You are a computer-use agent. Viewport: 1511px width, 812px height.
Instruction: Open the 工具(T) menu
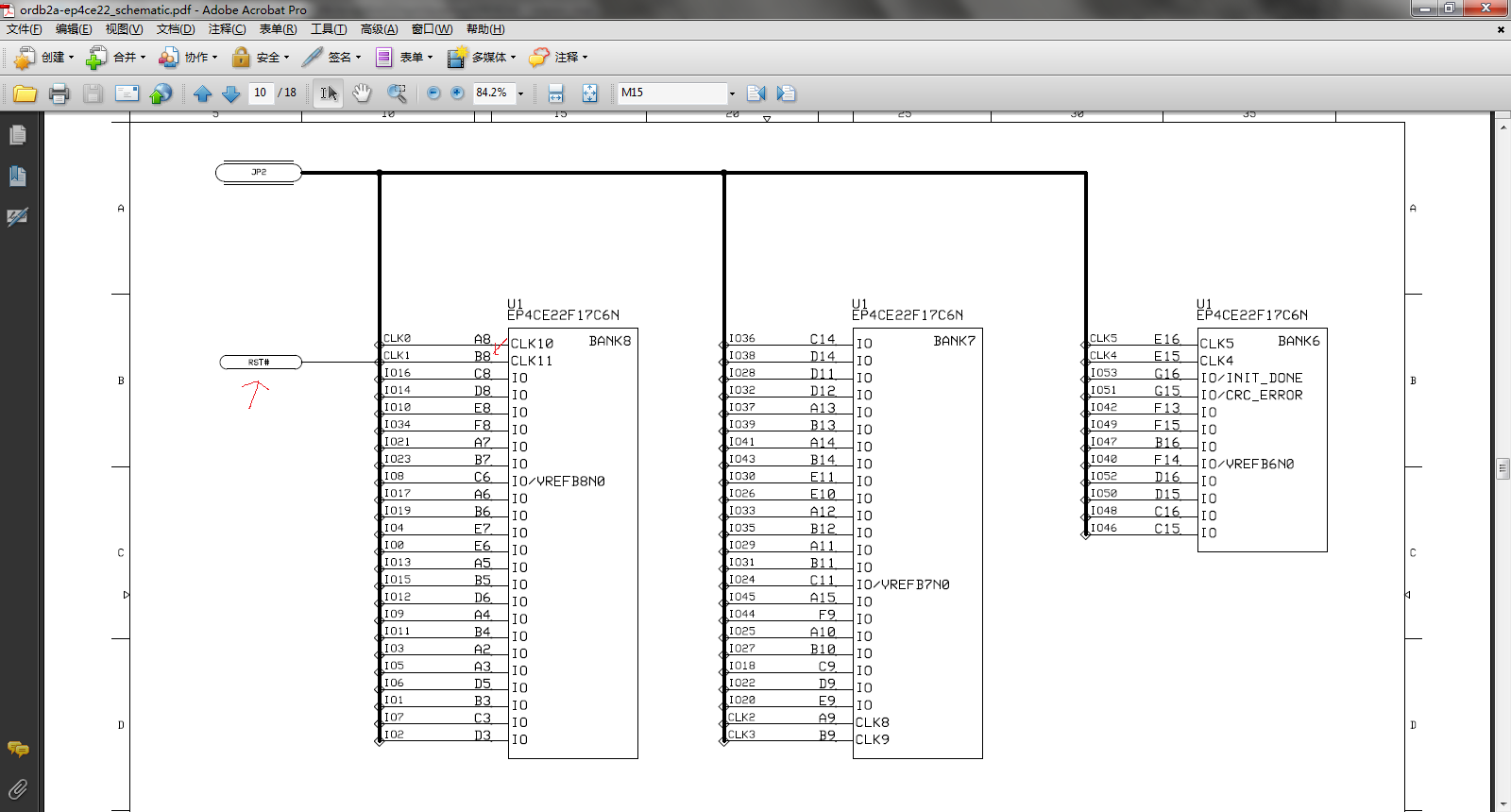click(329, 29)
